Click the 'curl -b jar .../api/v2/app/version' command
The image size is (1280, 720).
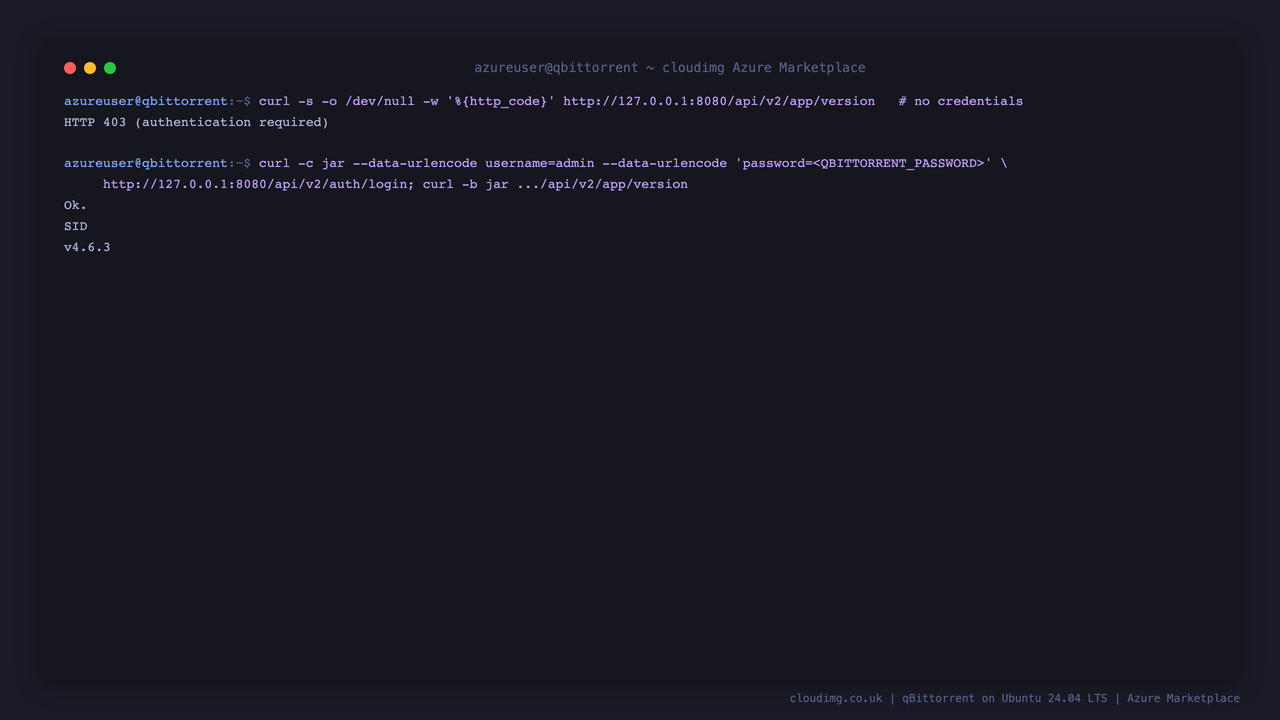(x=555, y=184)
